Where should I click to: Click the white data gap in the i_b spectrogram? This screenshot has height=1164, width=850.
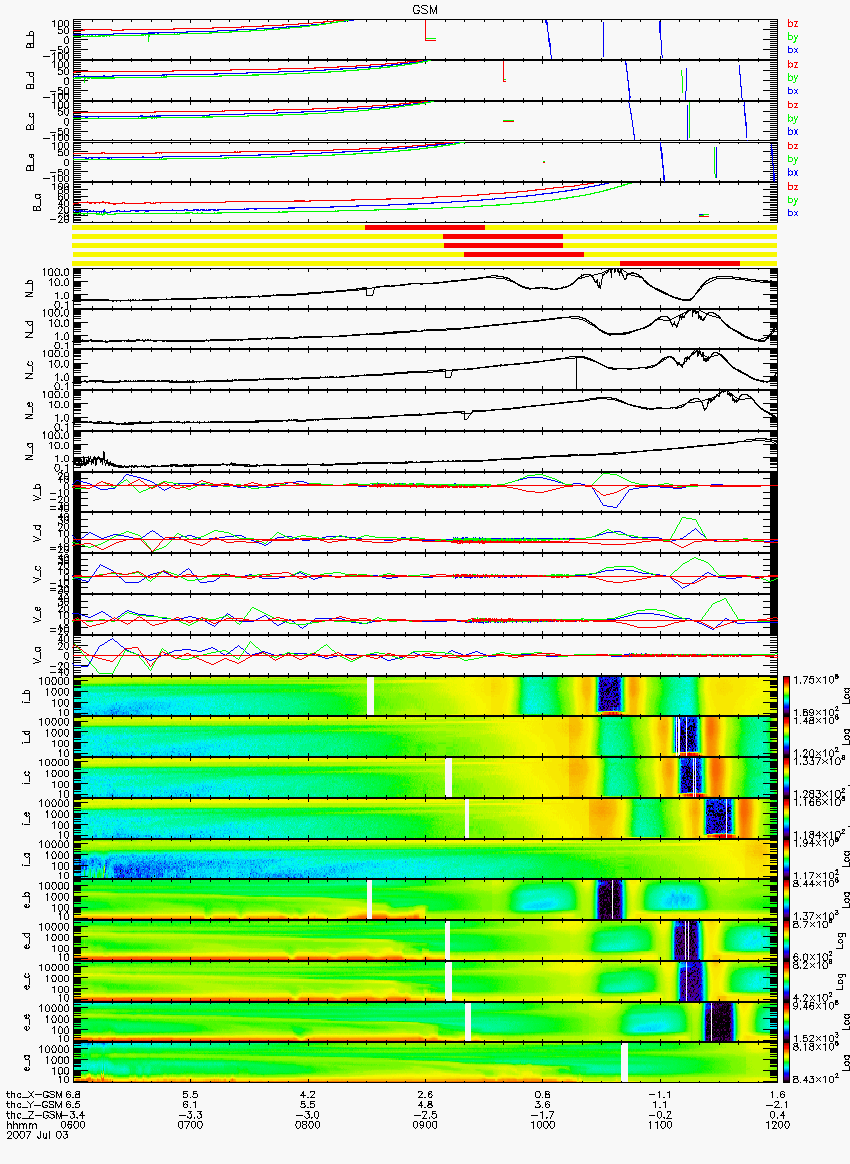370,696
